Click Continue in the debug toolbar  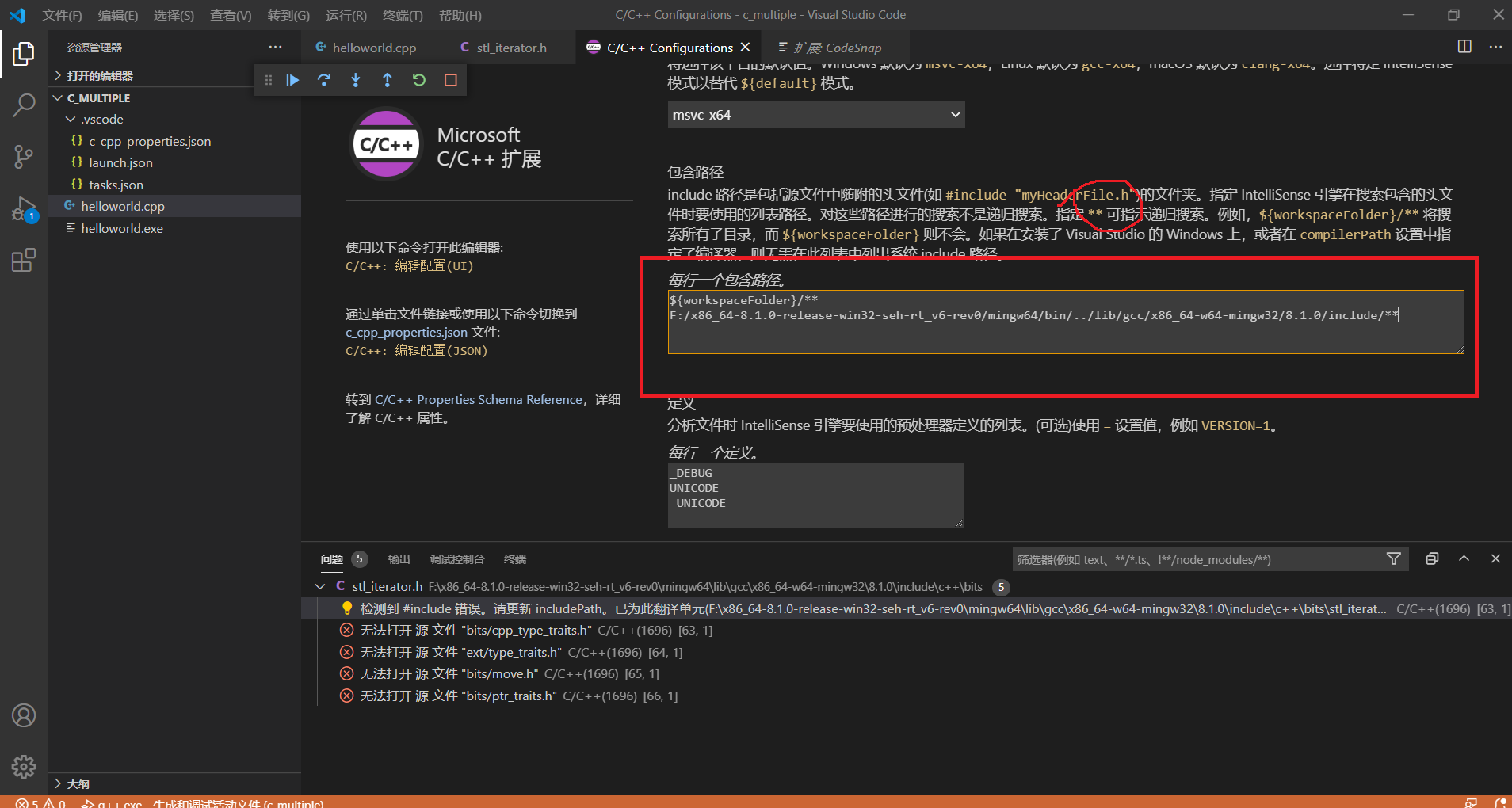293,79
